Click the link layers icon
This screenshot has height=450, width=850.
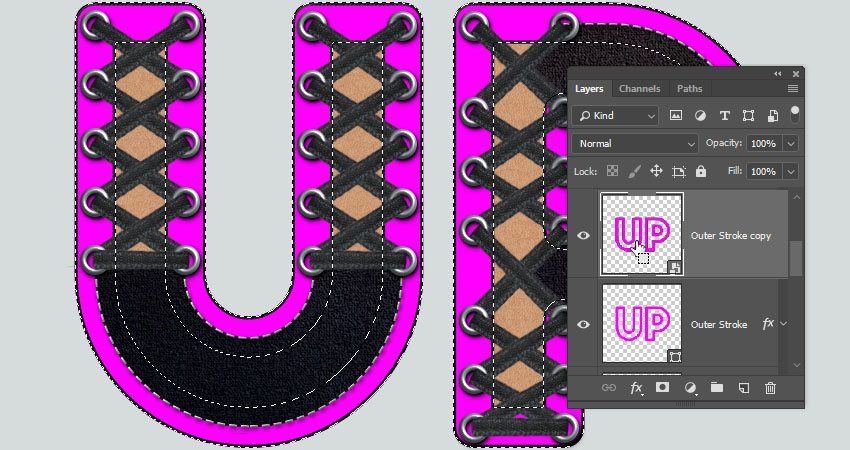coord(609,388)
